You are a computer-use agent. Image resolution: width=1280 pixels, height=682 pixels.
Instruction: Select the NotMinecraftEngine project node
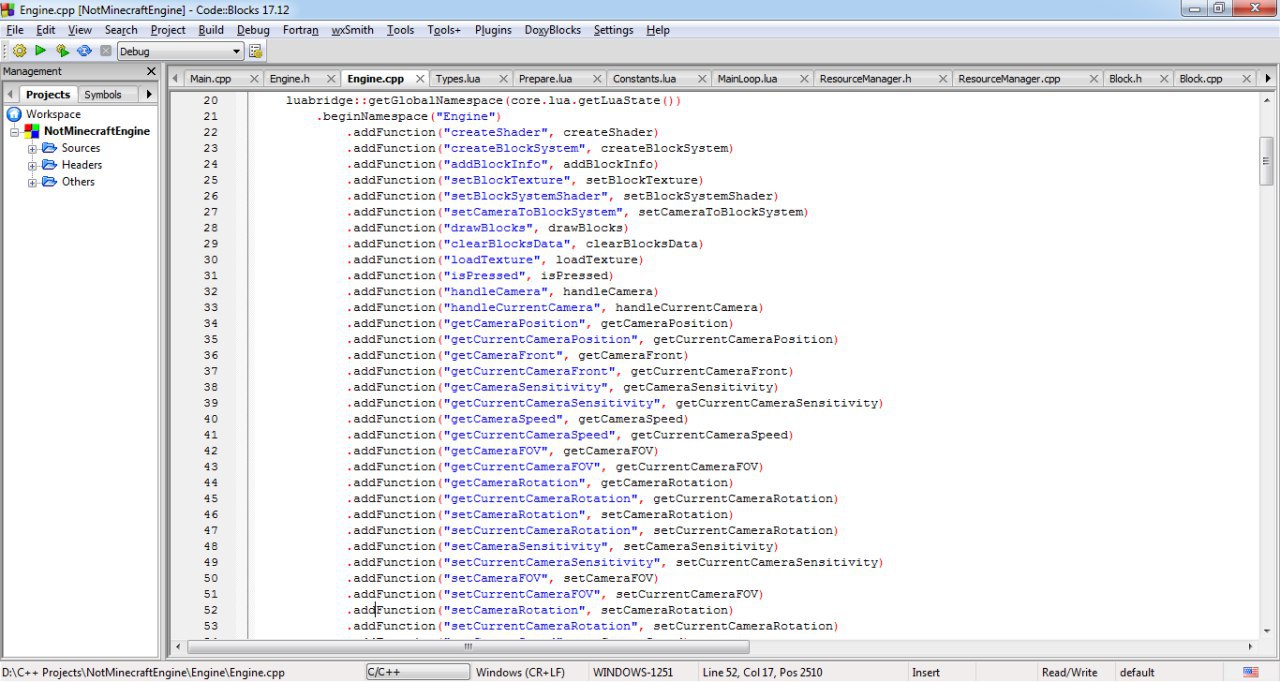[96, 131]
